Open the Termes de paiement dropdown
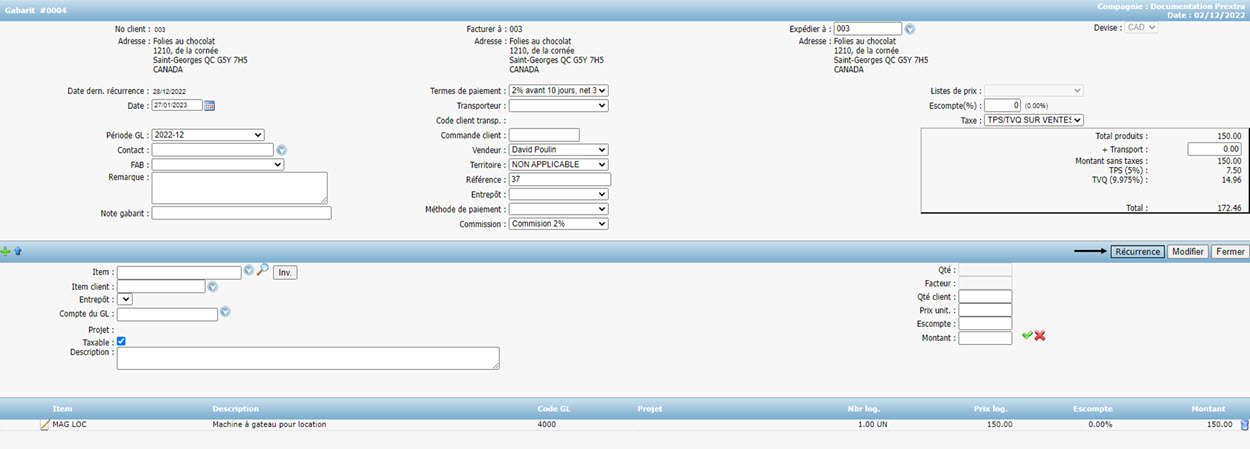The height and width of the screenshot is (449, 1250). coord(558,90)
